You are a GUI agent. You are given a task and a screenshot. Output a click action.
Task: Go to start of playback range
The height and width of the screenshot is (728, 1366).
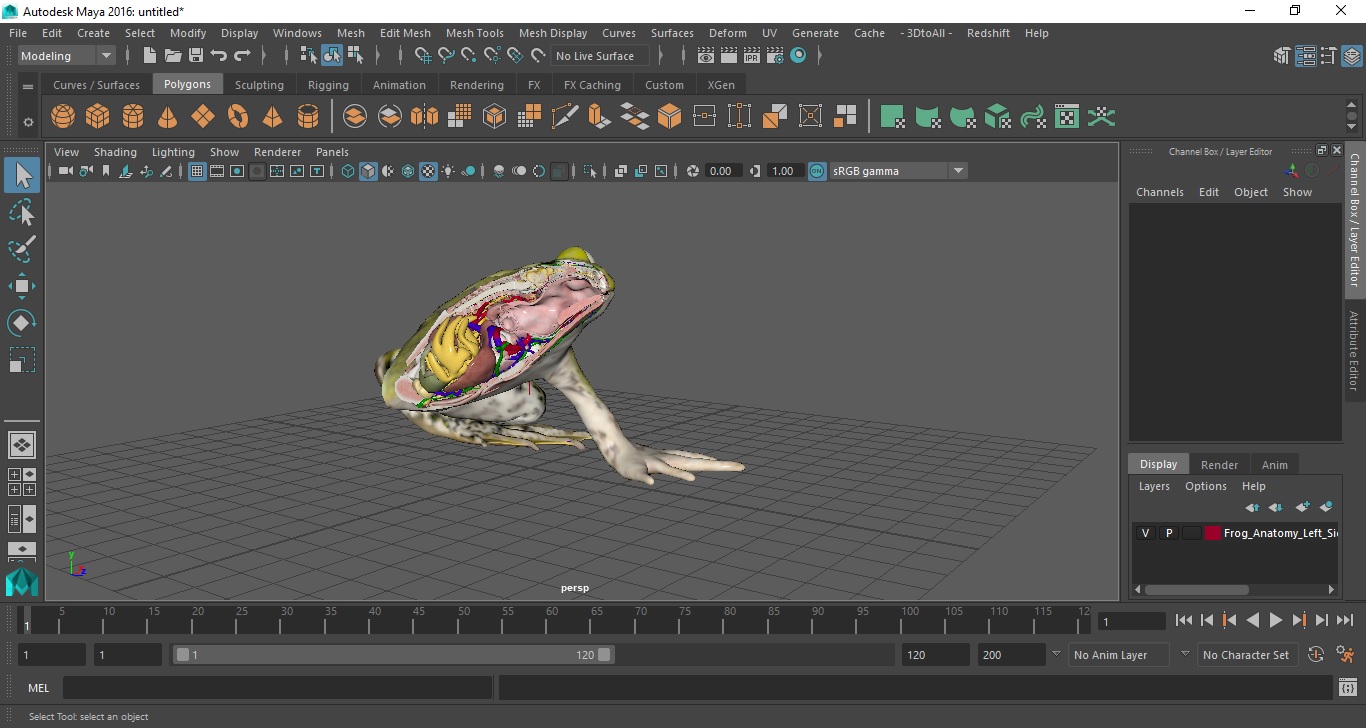1184,620
